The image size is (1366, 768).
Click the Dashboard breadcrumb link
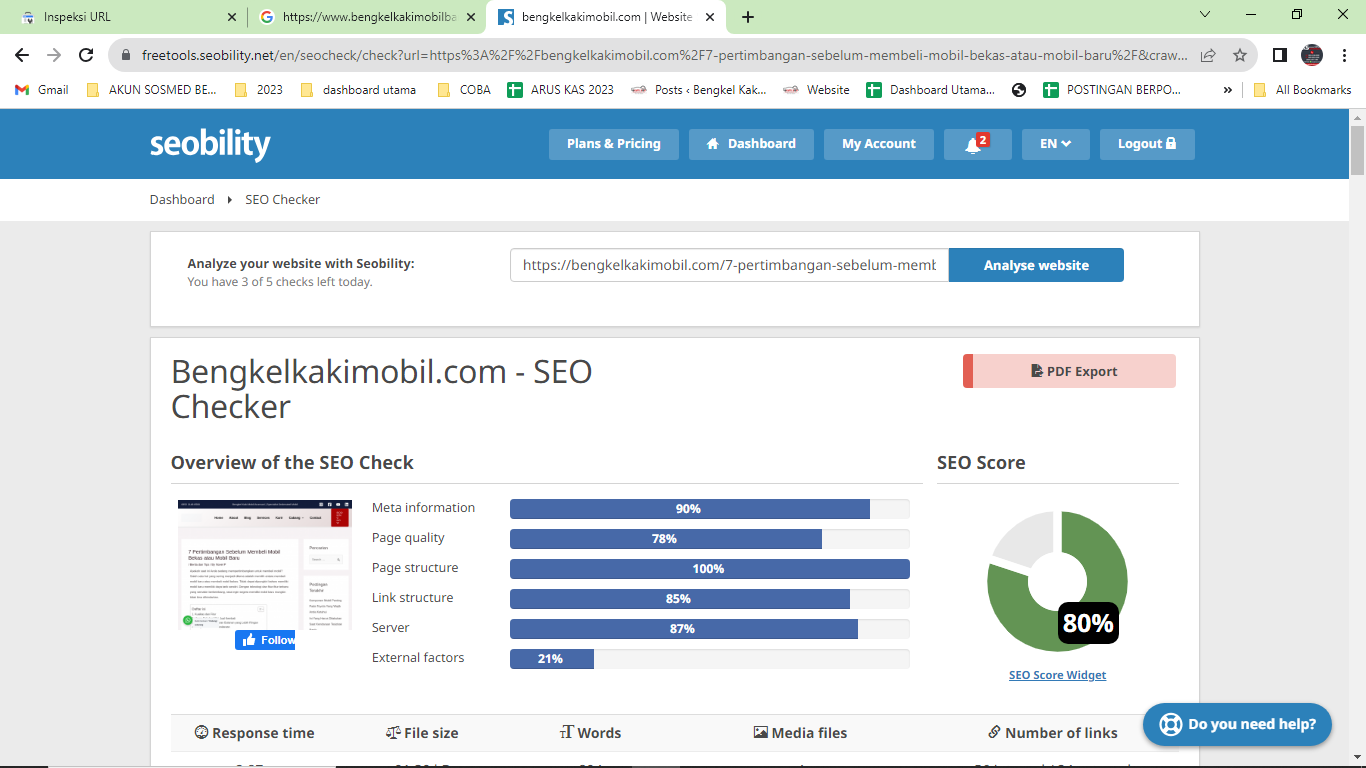point(182,200)
